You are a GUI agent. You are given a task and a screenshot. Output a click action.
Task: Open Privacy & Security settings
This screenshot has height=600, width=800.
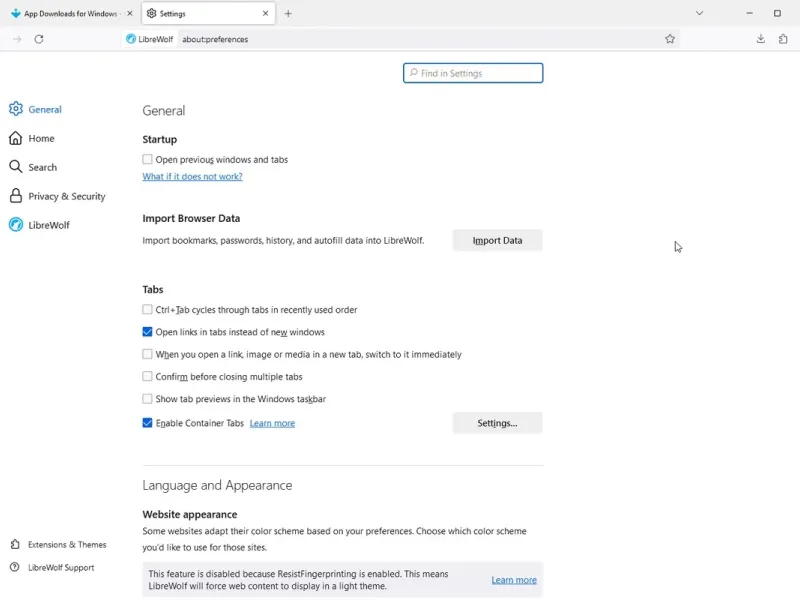[x=66, y=196]
